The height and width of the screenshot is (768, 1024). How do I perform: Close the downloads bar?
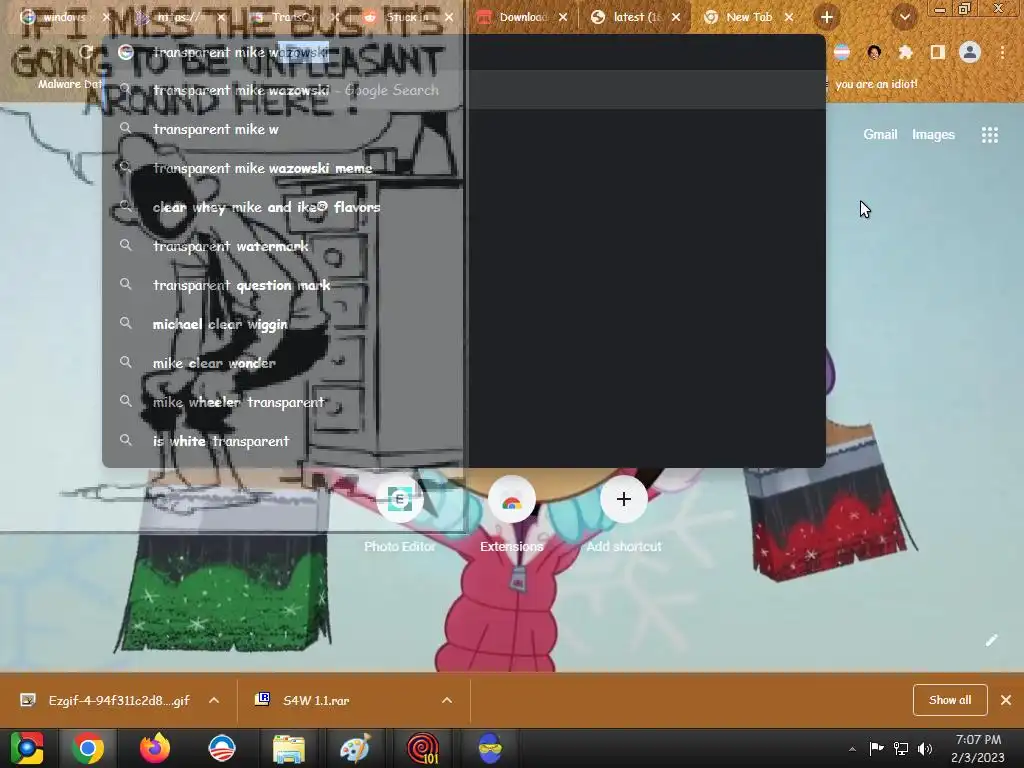[x=1006, y=700]
